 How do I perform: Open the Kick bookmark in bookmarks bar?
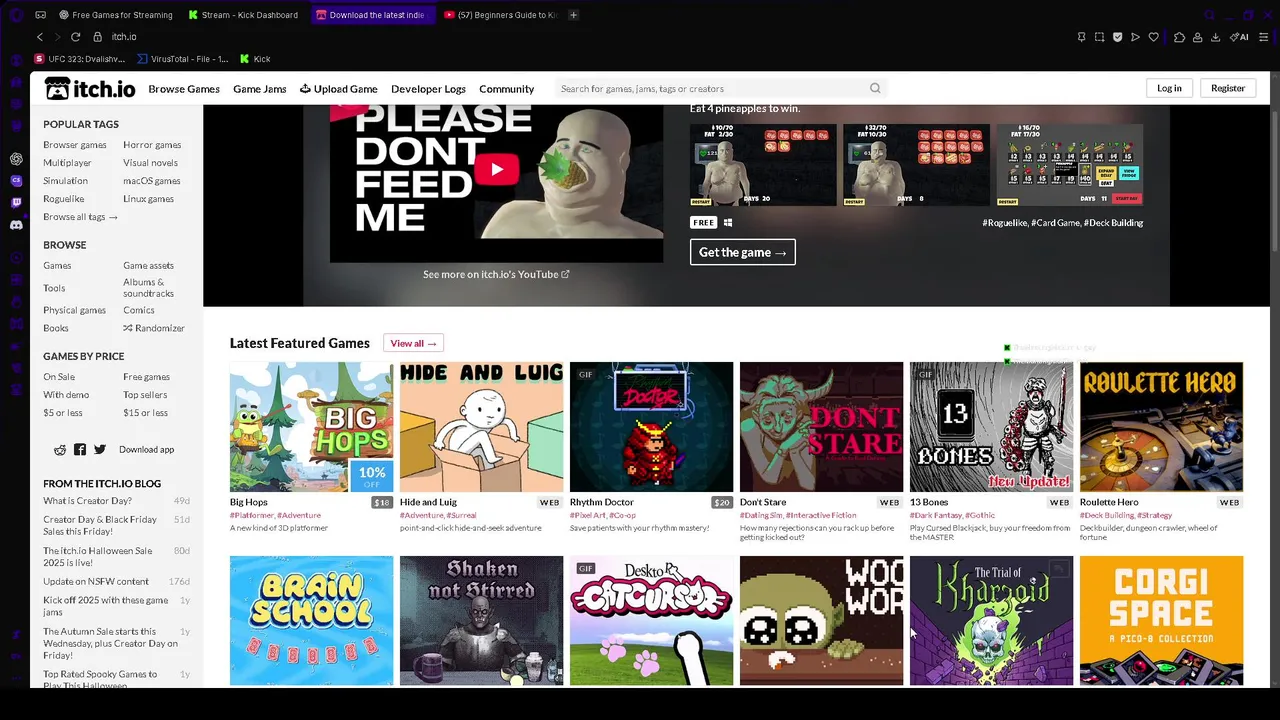[256, 59]
